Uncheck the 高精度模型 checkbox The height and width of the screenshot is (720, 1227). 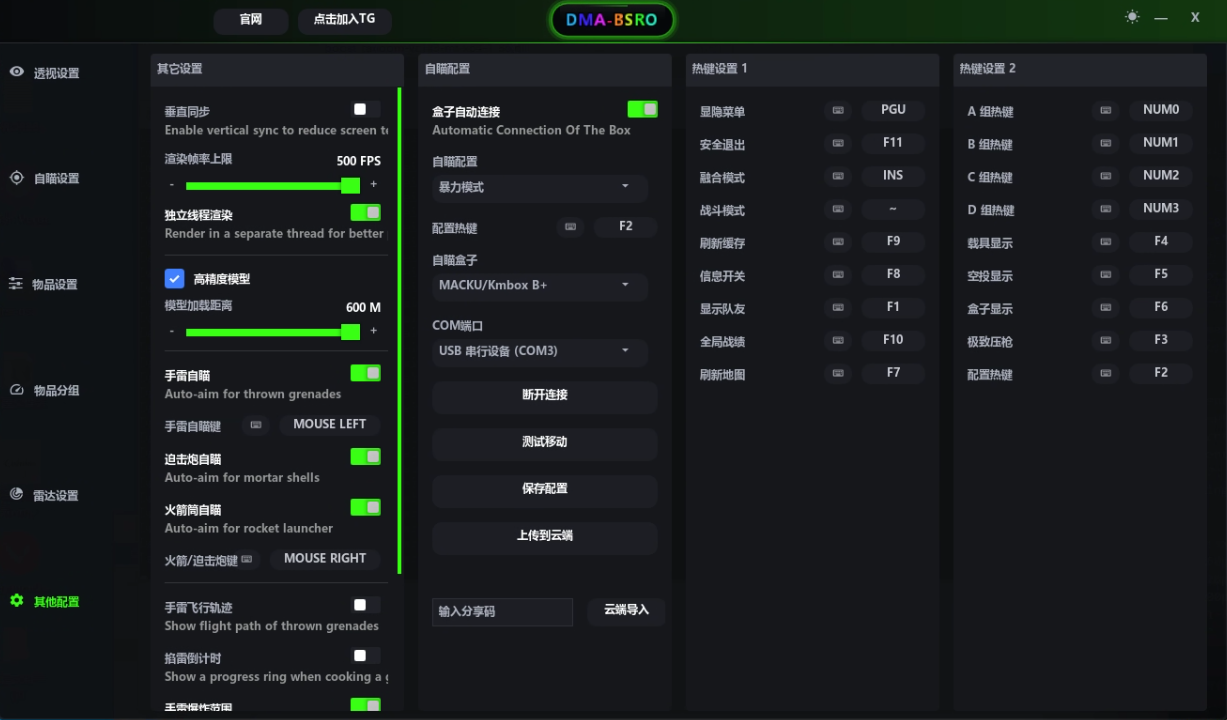(174, 279)
